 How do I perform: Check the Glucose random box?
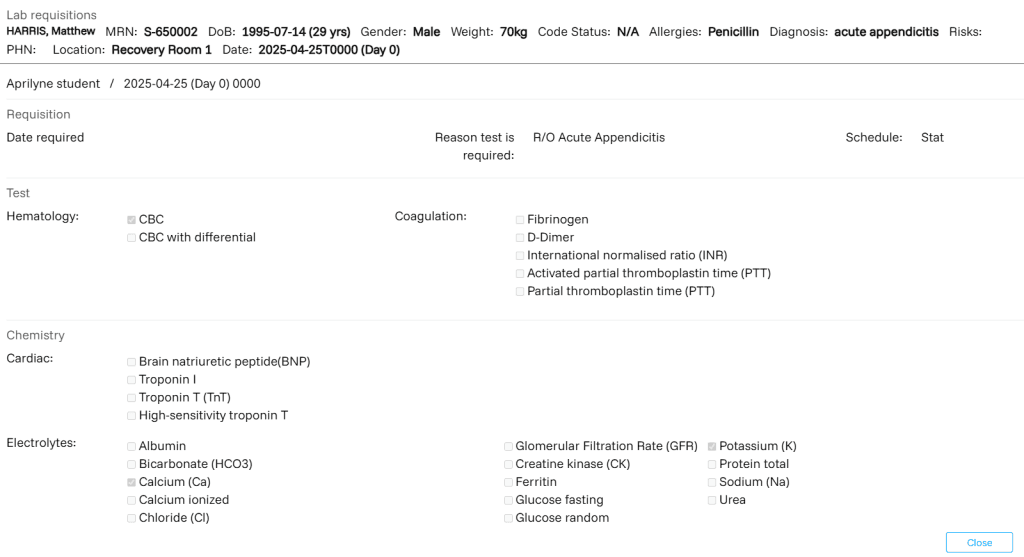coord(508,519)
